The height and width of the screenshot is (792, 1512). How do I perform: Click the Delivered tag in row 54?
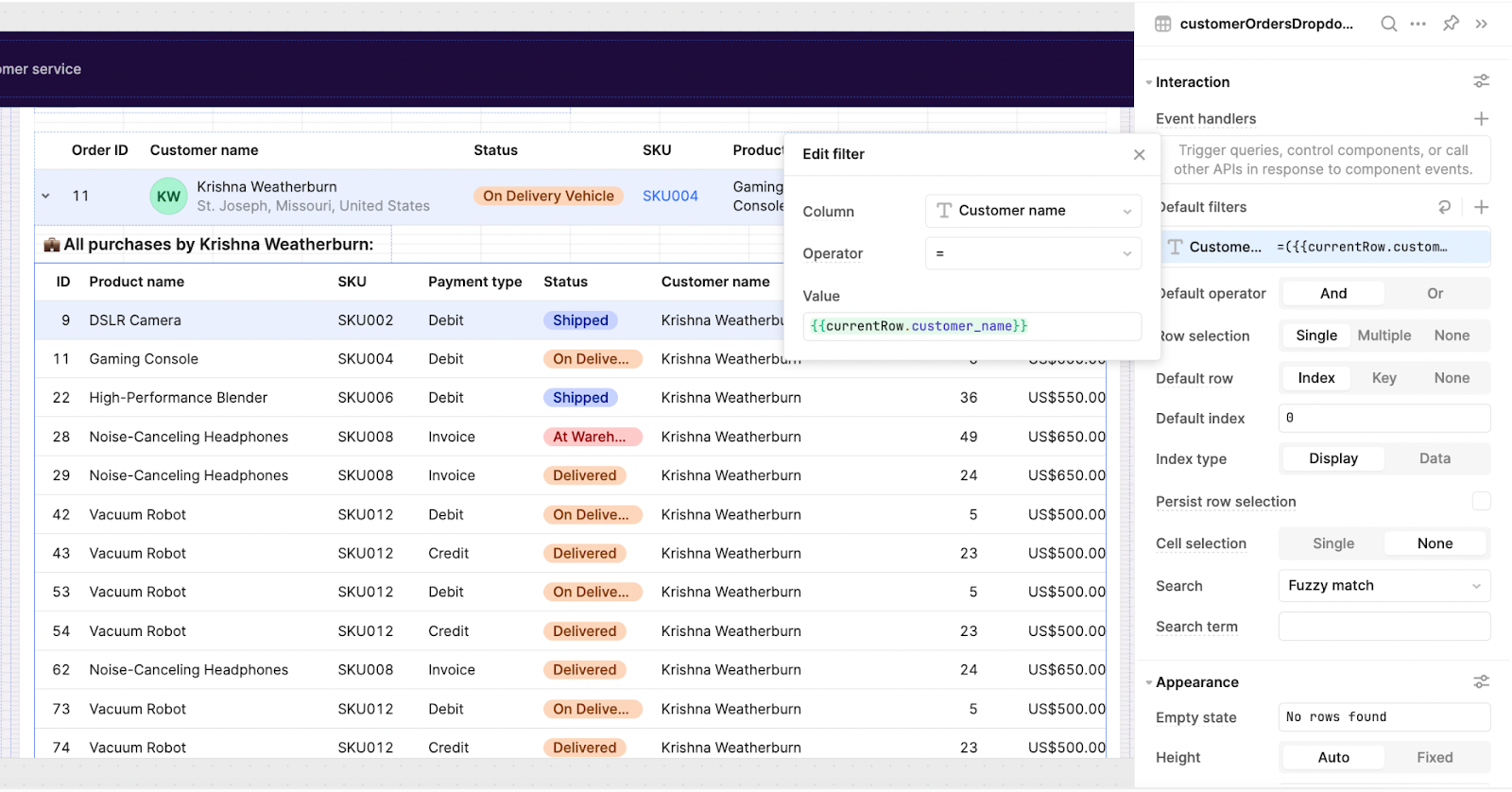585,631
